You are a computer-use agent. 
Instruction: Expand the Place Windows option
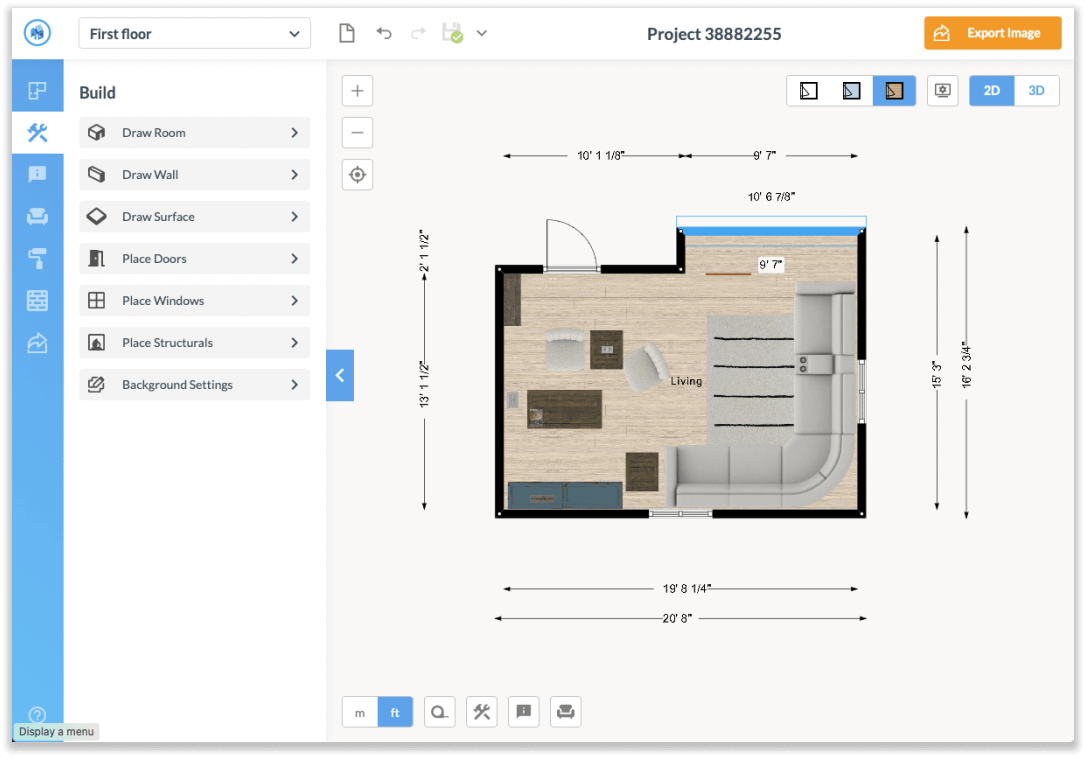[x=194, y=300]
